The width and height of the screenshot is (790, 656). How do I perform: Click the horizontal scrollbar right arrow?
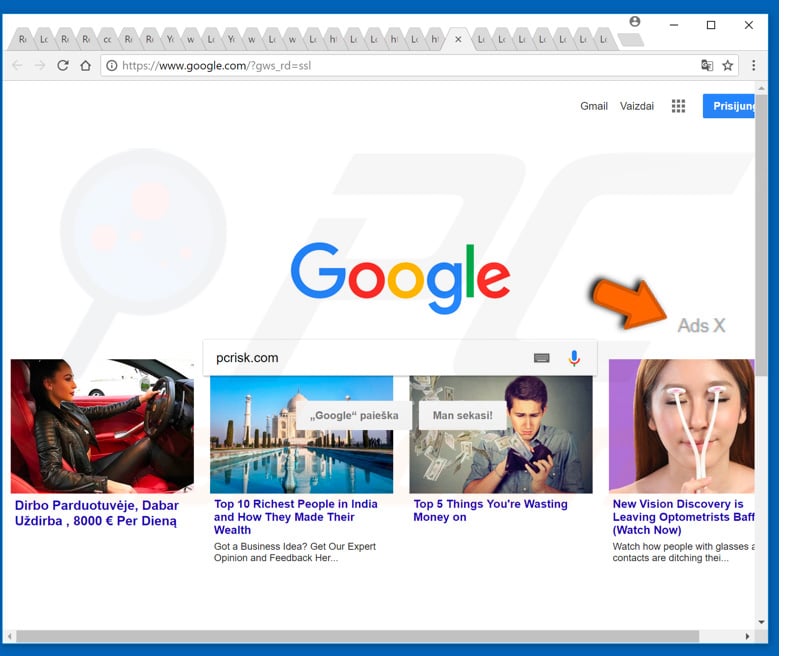[747, 636]
